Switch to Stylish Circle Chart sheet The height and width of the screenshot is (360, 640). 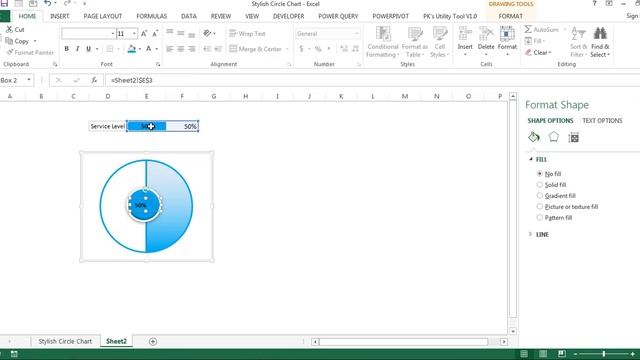pos(65,342)
